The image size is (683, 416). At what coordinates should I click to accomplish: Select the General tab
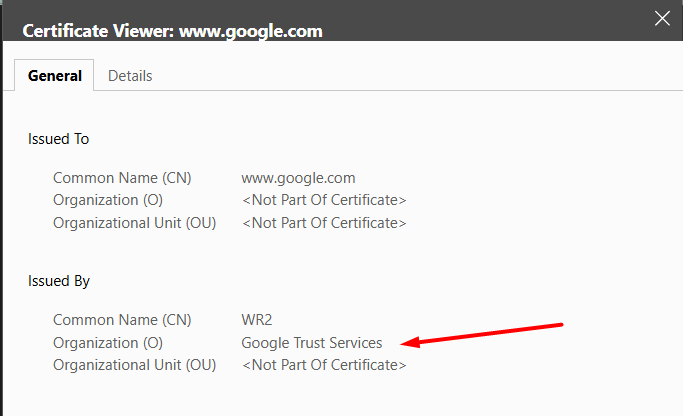(54, 75)
